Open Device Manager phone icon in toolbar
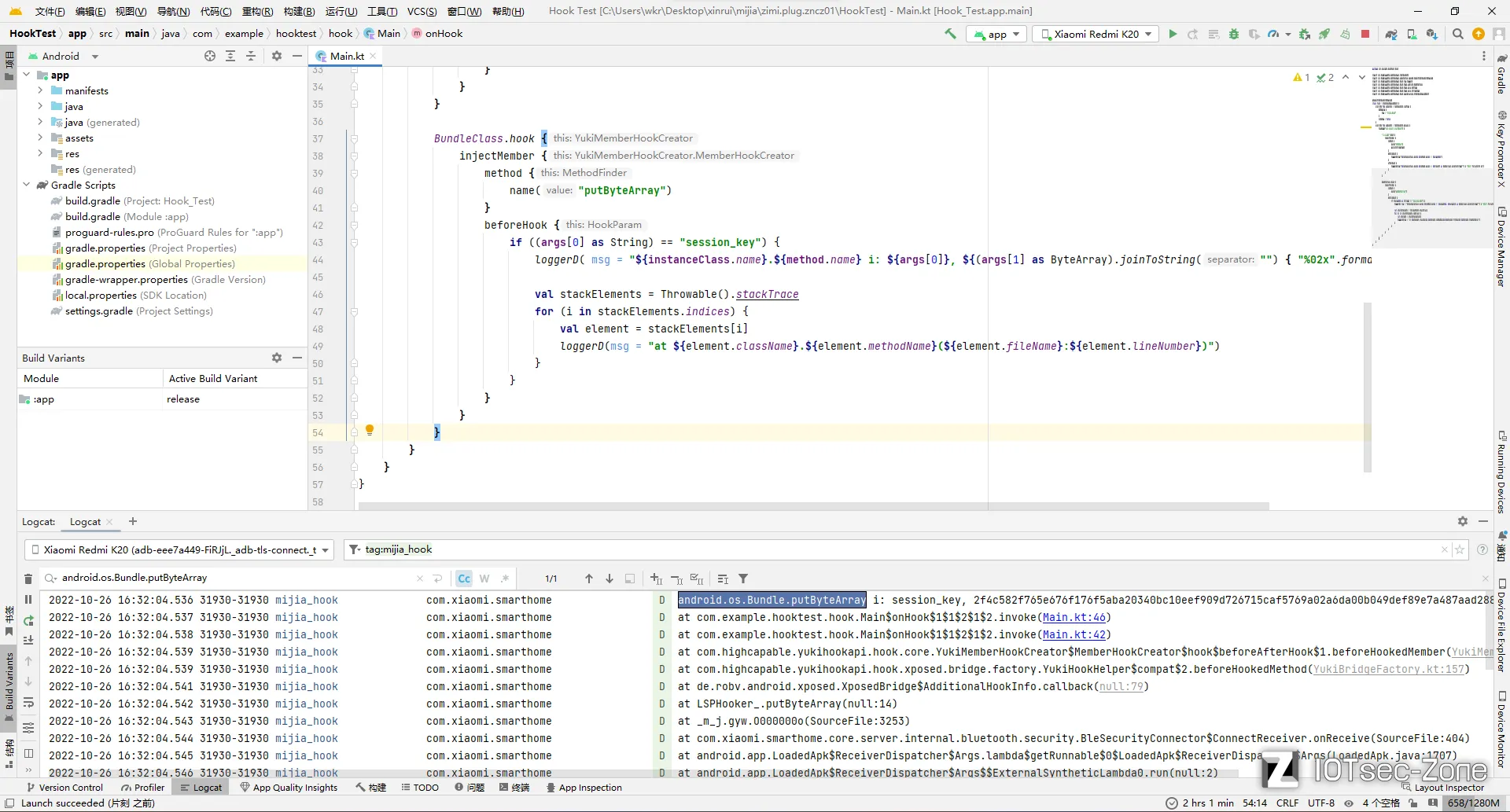The width and height of the screenshot is (1510, 812). 1412,34
